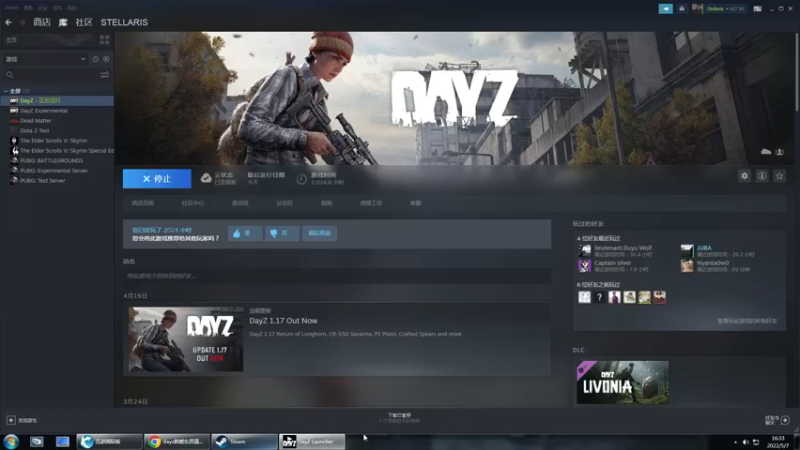Open account name dropdown in title bar
This screenshot has height=450, width=800.
[x=725, y=9]
